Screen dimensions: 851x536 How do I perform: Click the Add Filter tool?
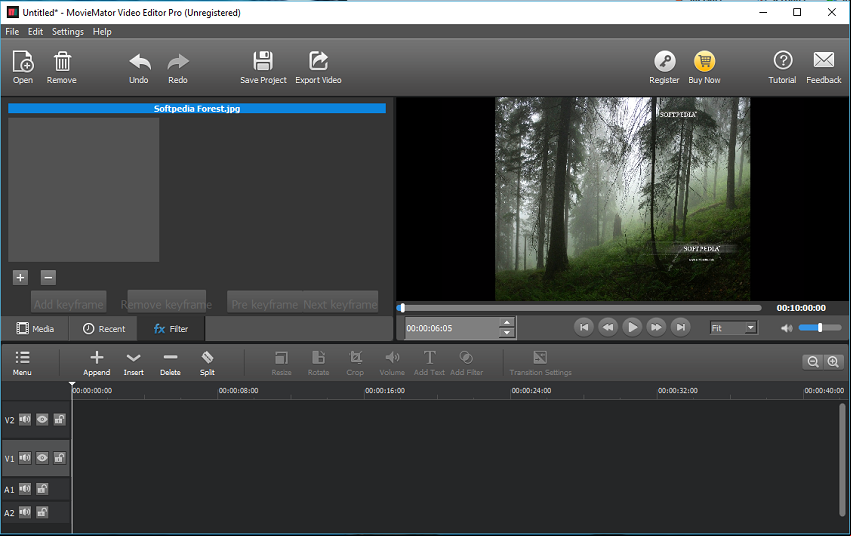(466, 363)
